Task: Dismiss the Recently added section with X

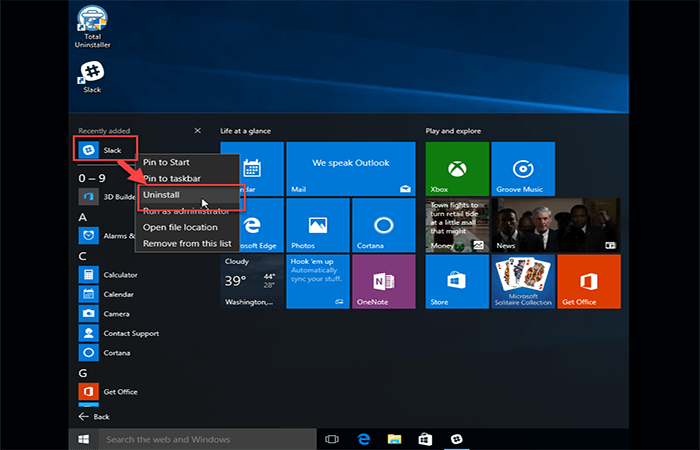Action: coord(197,130)
